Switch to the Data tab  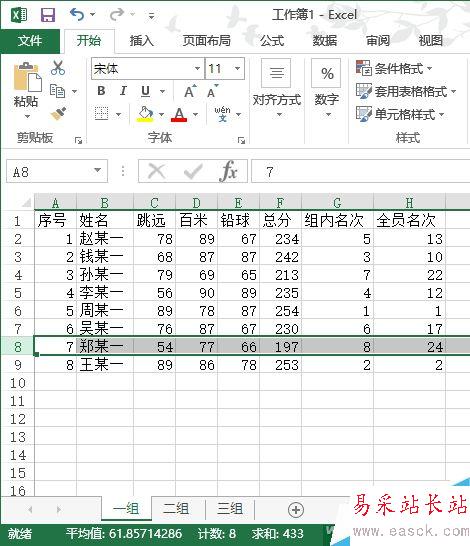(x=324, y=41)
